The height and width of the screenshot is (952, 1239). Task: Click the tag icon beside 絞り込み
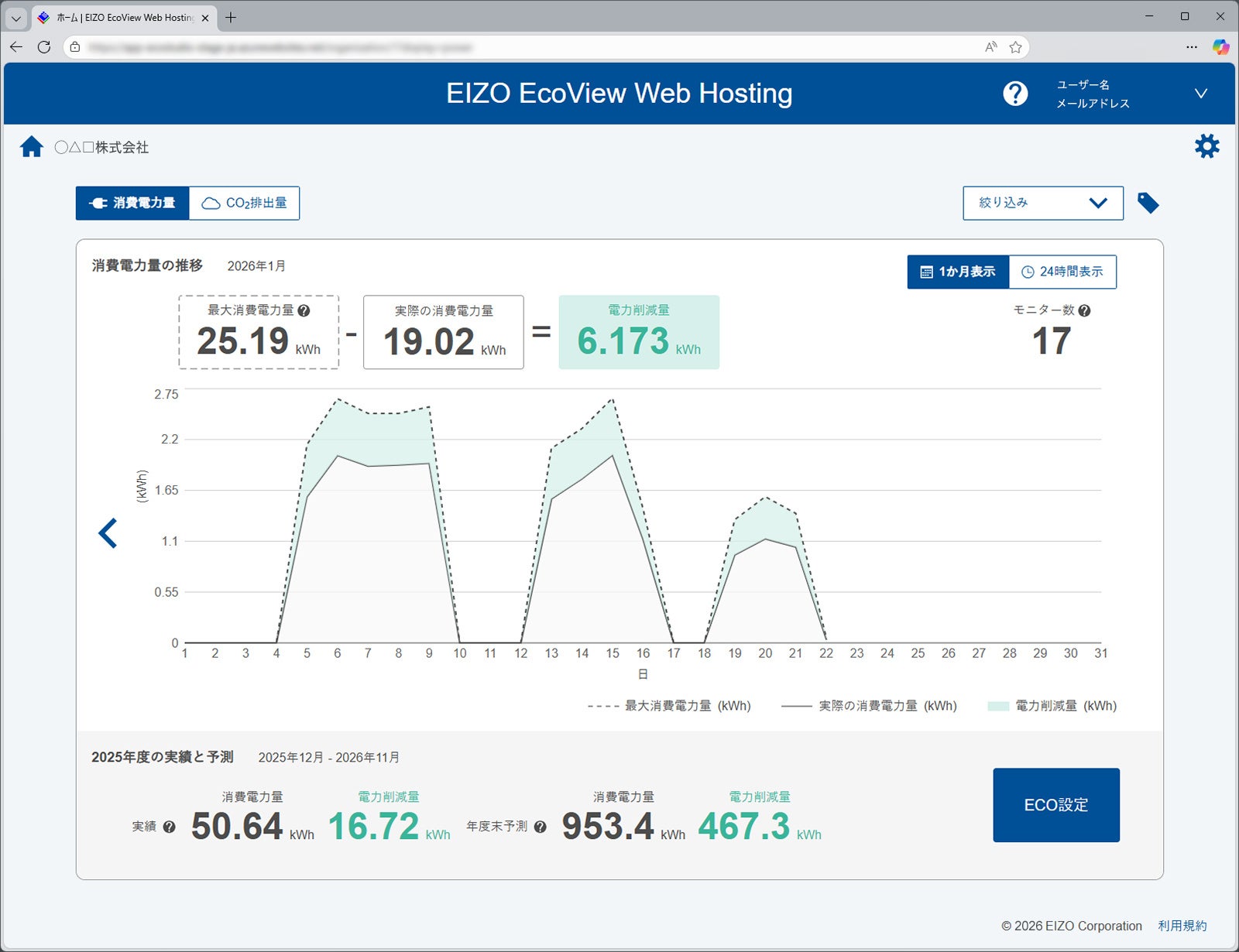point(1148,202)
